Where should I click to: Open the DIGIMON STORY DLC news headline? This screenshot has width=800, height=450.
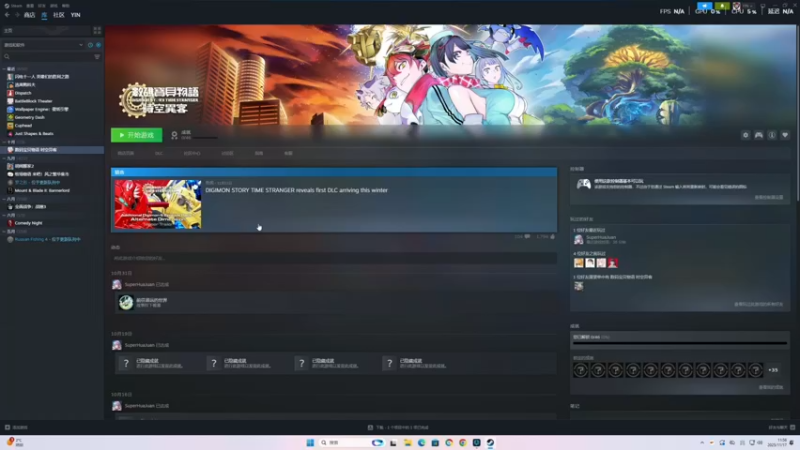tap(296, 190)
